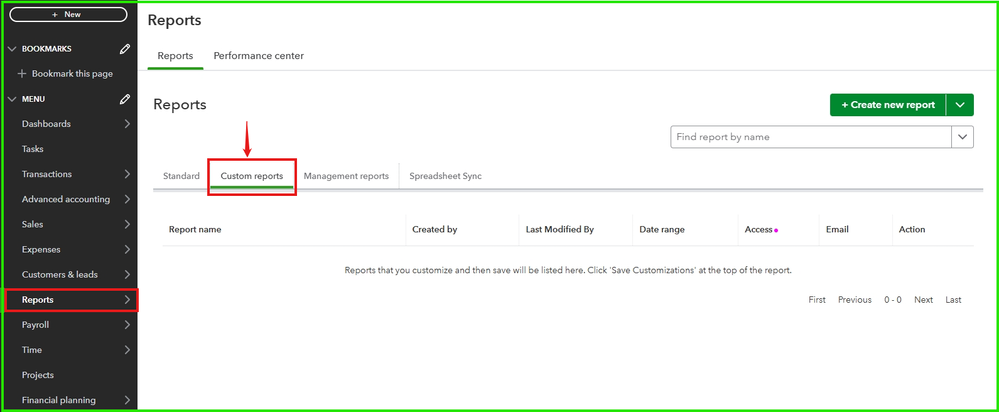Image resolution: width=999 pixels, height=412 pixels.
Task: Sort by the Report name column header
Action: click(195, 229)
